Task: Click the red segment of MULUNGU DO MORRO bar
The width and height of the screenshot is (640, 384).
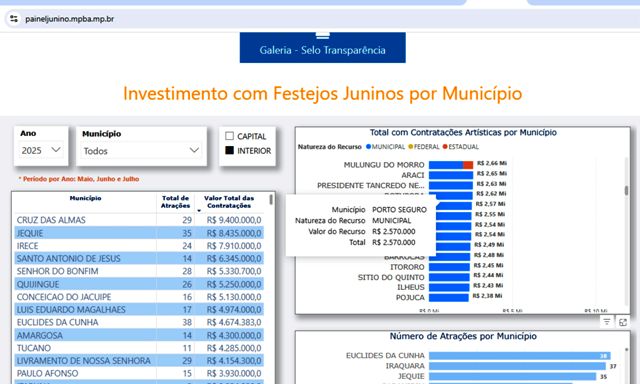Action: click(468, 165)
